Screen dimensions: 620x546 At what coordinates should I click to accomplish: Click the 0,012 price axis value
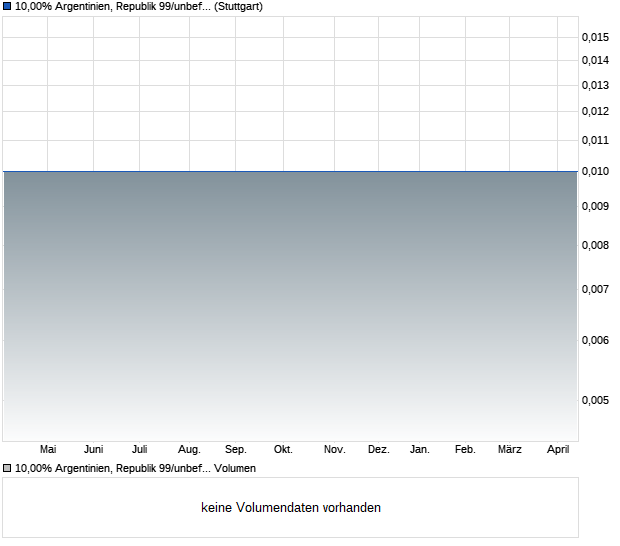(x=595, y=111)
